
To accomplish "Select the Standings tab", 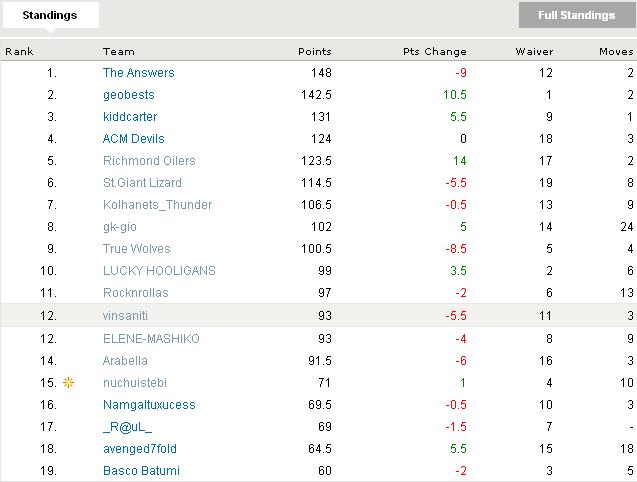I will click(x=50, y=15).
